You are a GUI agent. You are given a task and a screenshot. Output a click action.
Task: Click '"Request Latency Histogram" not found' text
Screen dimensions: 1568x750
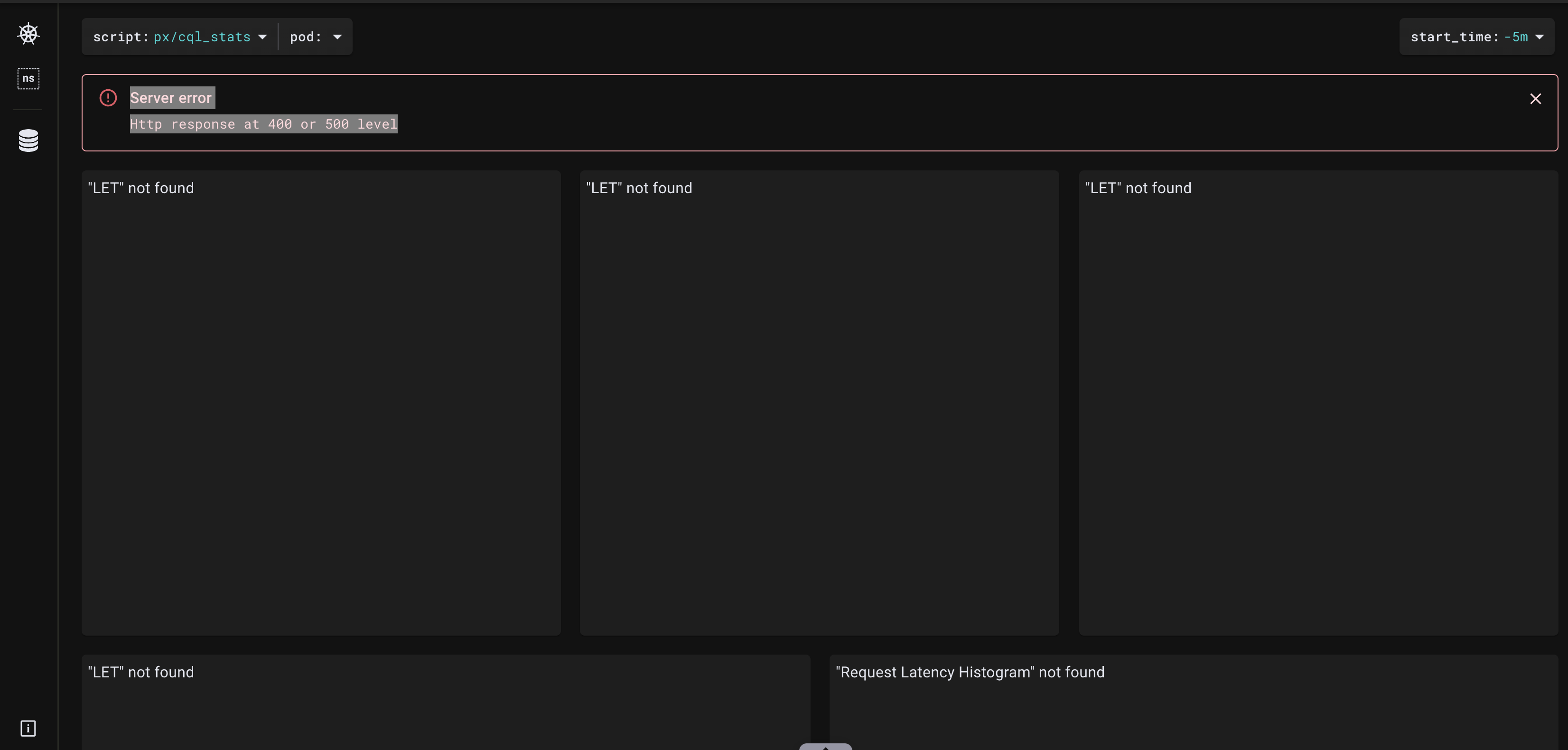tap(970, 672)
